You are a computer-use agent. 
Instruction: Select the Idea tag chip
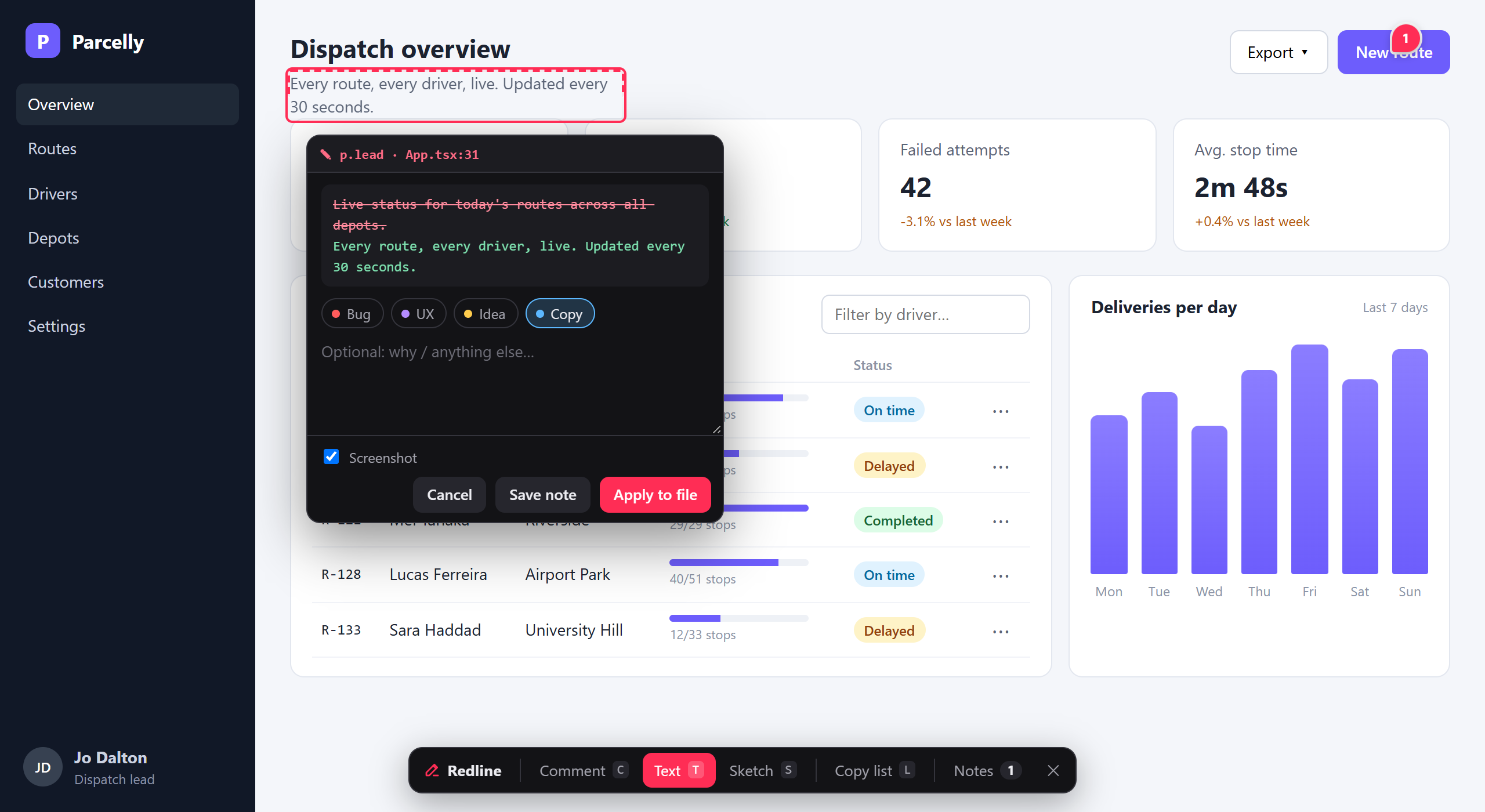[x=486, y=314]
